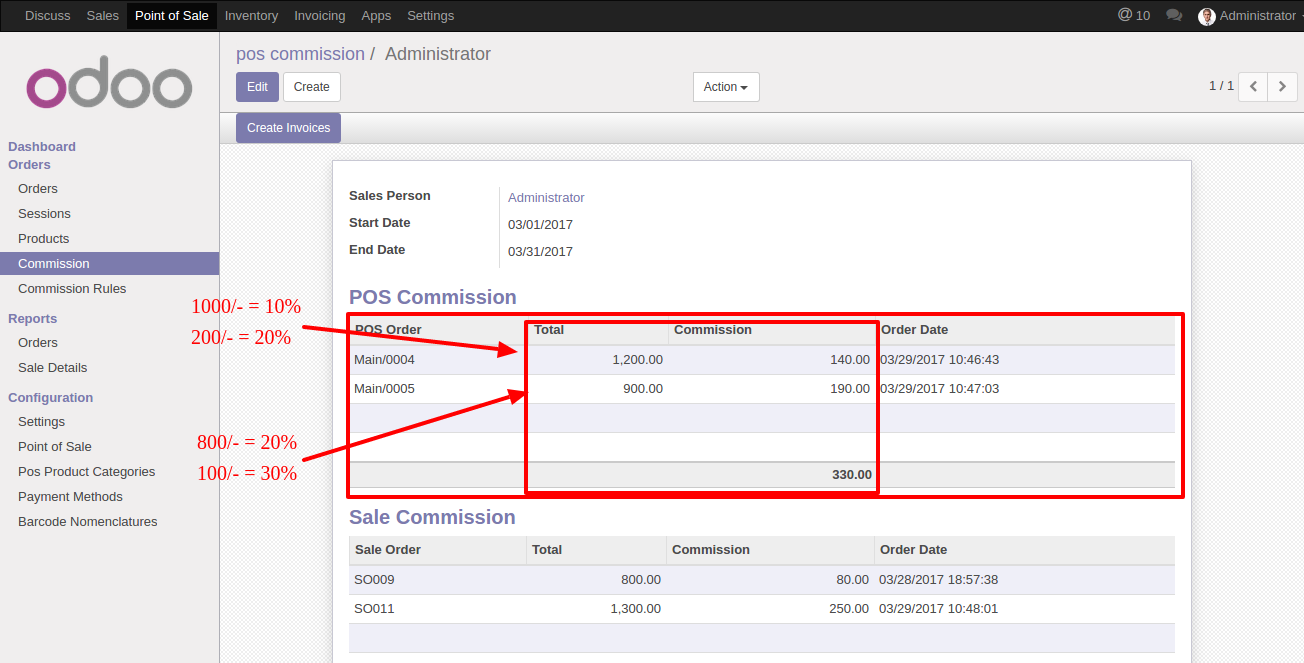Open the Apps menu
The image size is (1304, 663).
click(376, 16)
